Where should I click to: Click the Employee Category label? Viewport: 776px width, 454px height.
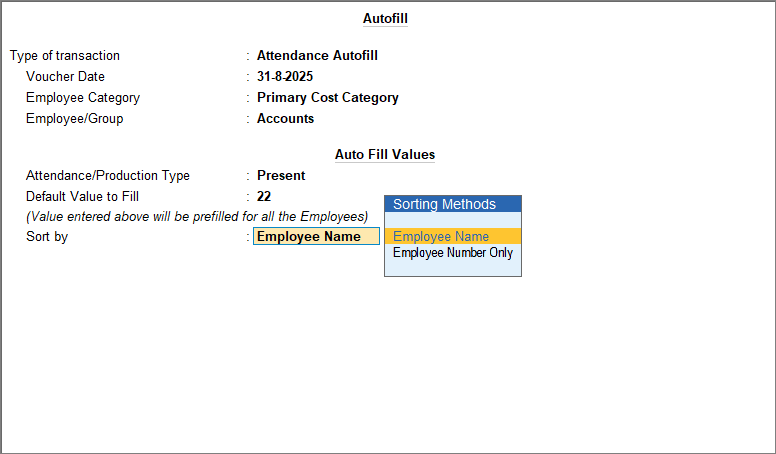click(83, 98)
